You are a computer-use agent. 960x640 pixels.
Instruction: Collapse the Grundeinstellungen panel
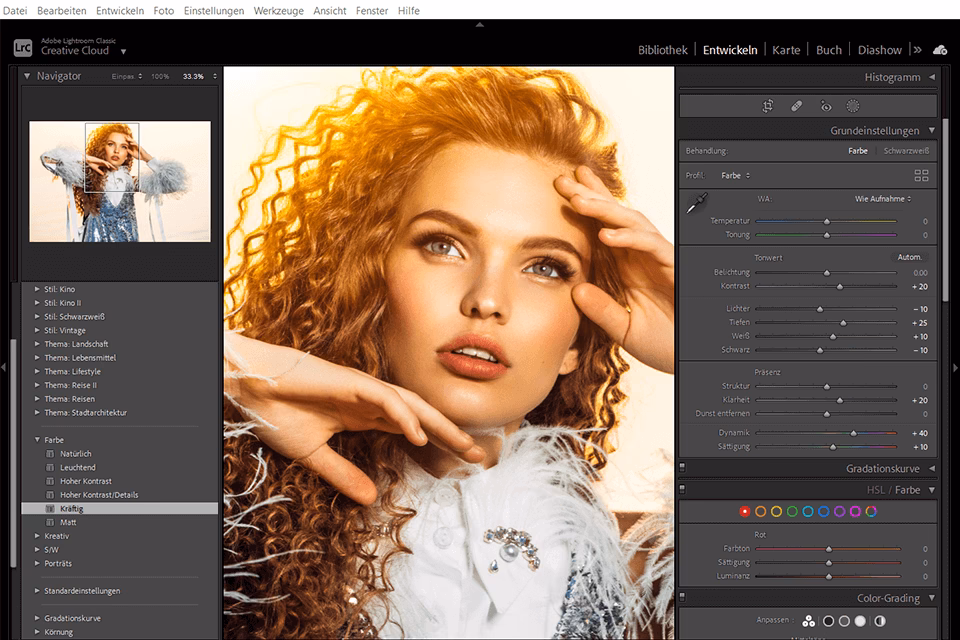pos(932,129)
